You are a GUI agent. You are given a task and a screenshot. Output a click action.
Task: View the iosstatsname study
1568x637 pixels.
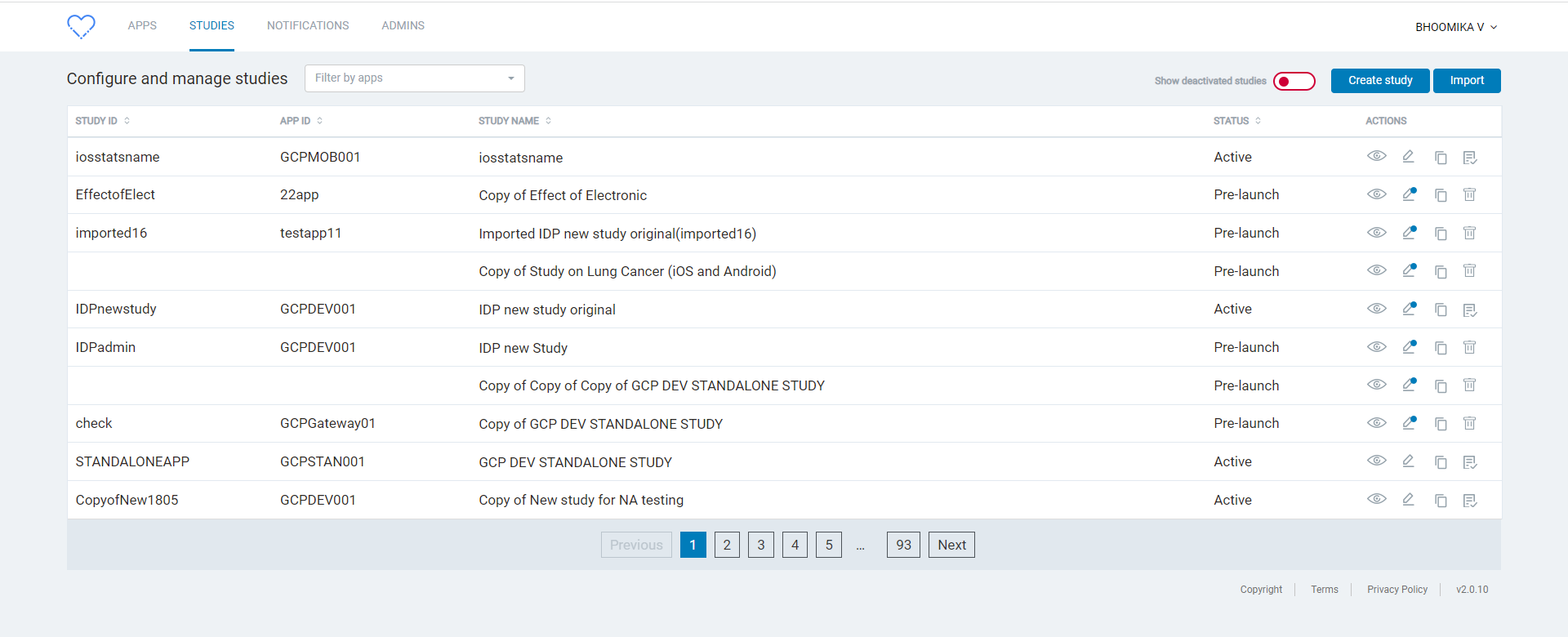[x=1377, y=156]
